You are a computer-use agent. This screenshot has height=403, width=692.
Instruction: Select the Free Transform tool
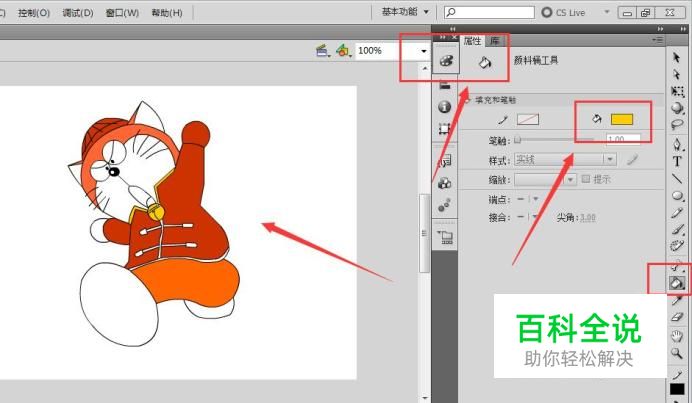[677, 91]
